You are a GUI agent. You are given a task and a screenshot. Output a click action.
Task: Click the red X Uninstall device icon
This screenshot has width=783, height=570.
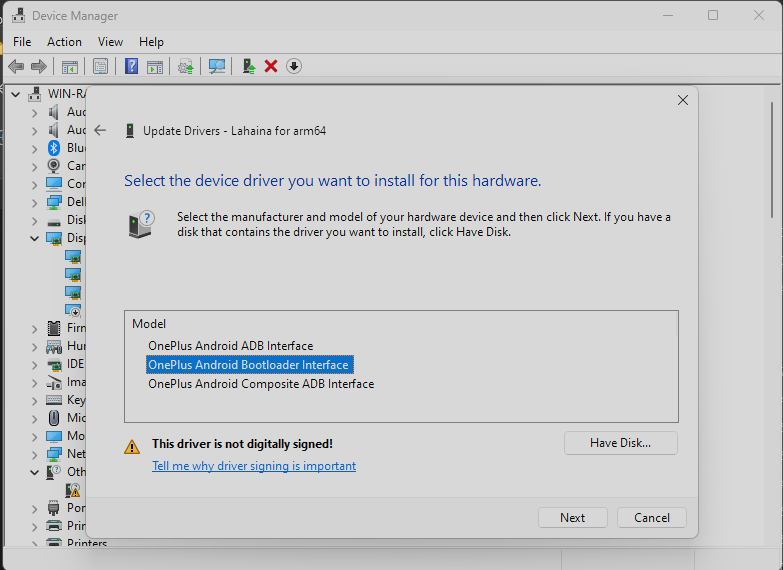pos(271,66)
